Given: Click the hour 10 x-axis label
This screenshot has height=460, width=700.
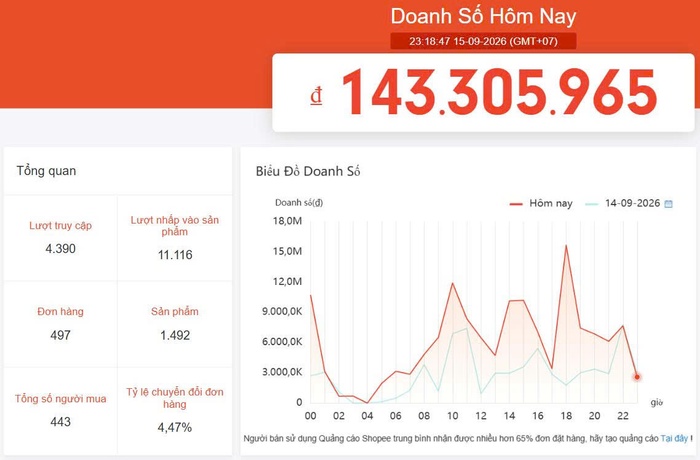Looking at the screenshot, I should click(453, 416).
